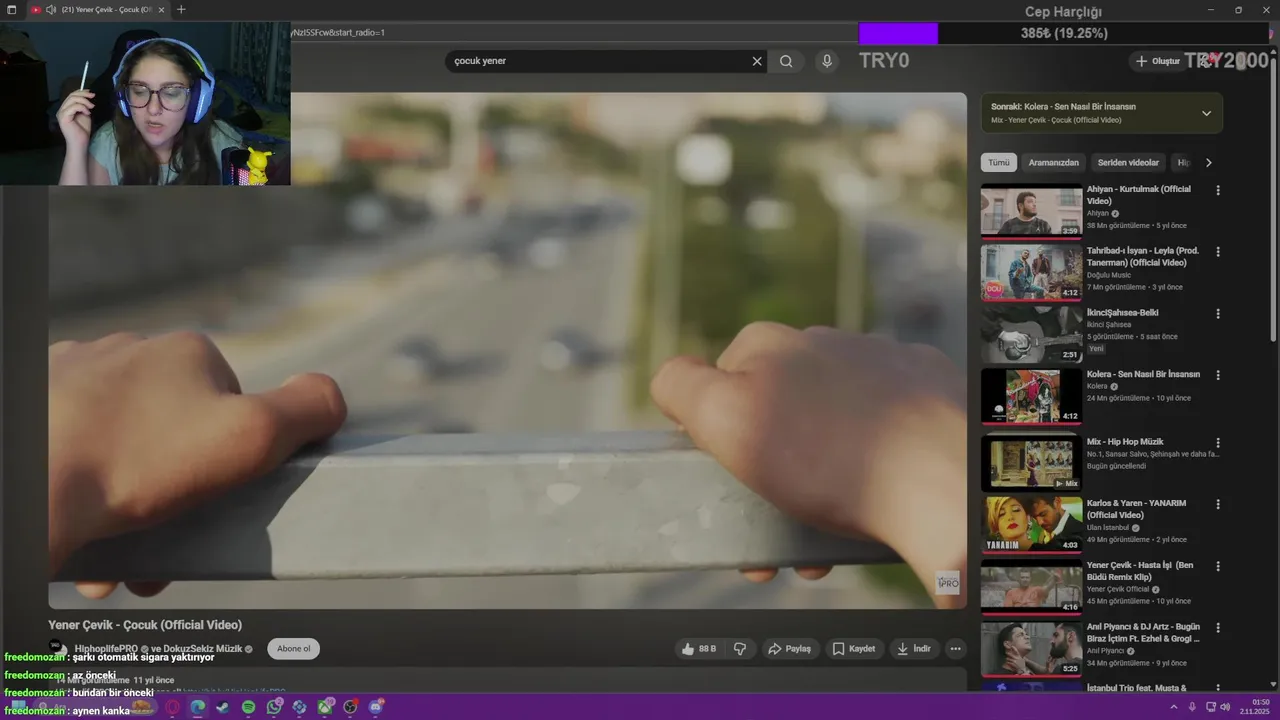Screen dimensions: 1280x720
Task: Open options for Anıl Piyancı & DJ Artz
Action: click(x=1218, y=628)
